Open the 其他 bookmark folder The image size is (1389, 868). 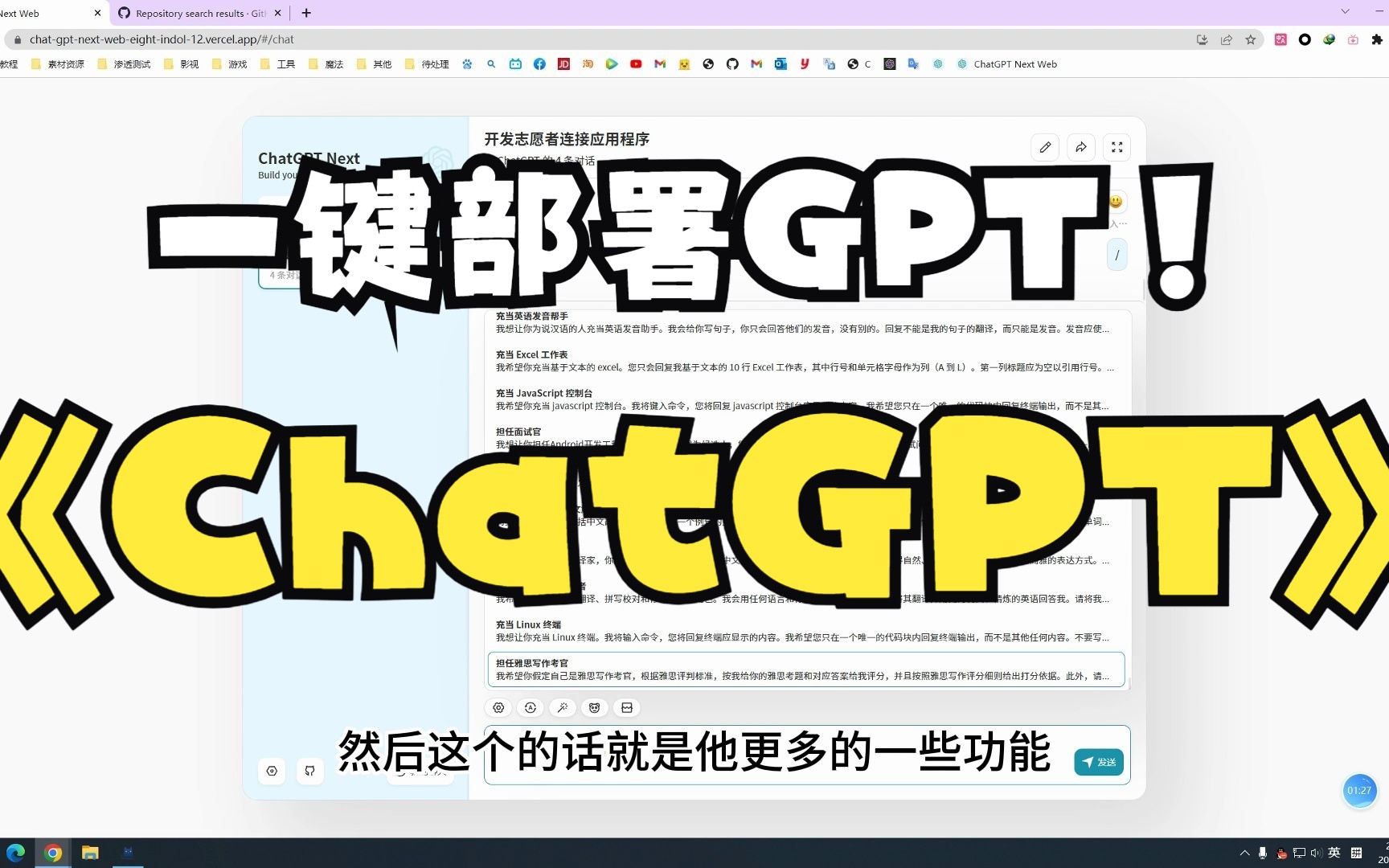point(374,64)
